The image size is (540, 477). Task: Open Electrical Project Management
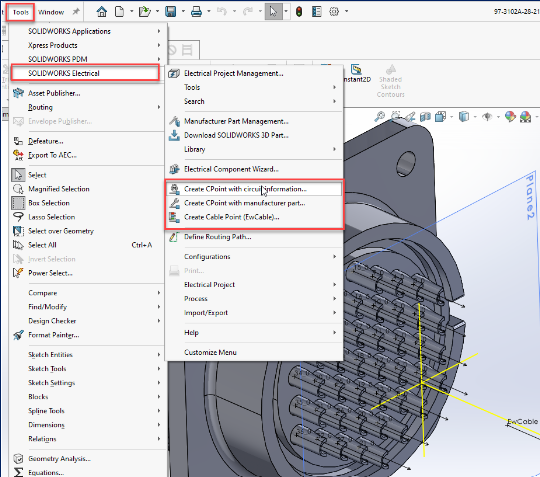(x=254, y=73)
